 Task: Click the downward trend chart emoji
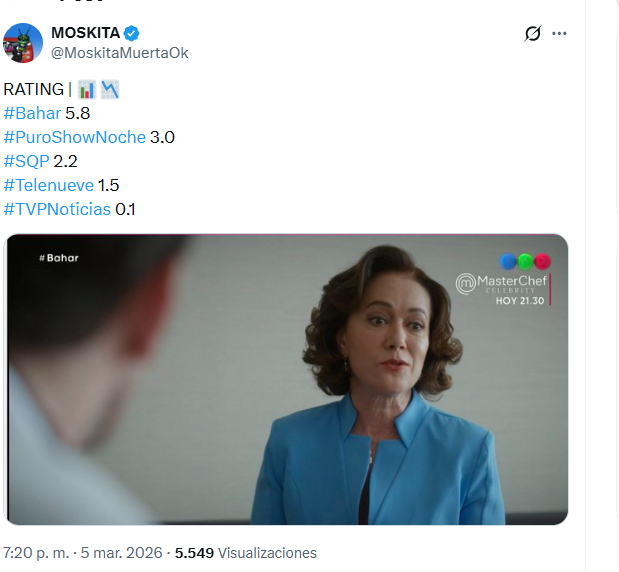click(x=109, y=89)
